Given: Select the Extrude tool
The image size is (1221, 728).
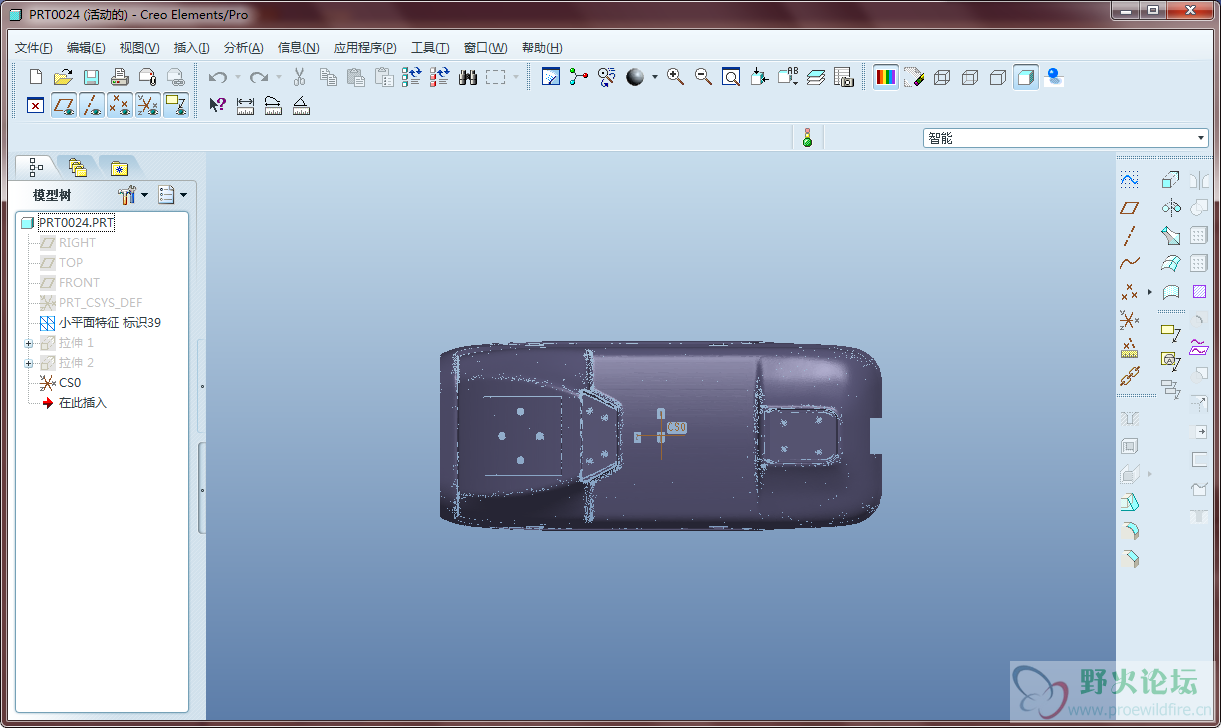Looking at the screenshot, I should pyautogui.click(x=1170, y=180).
